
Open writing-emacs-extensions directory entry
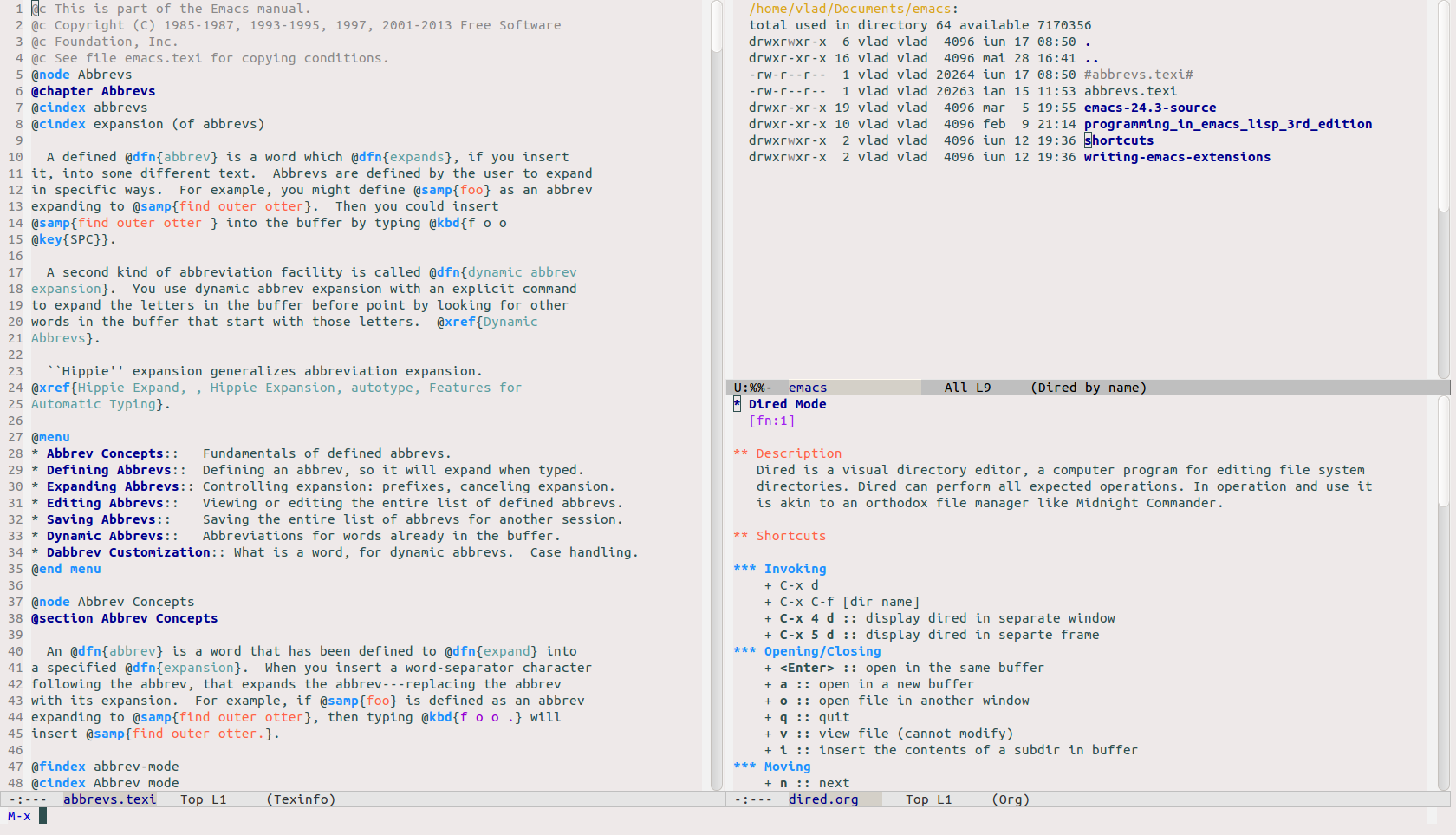(x=1177, y=157)
